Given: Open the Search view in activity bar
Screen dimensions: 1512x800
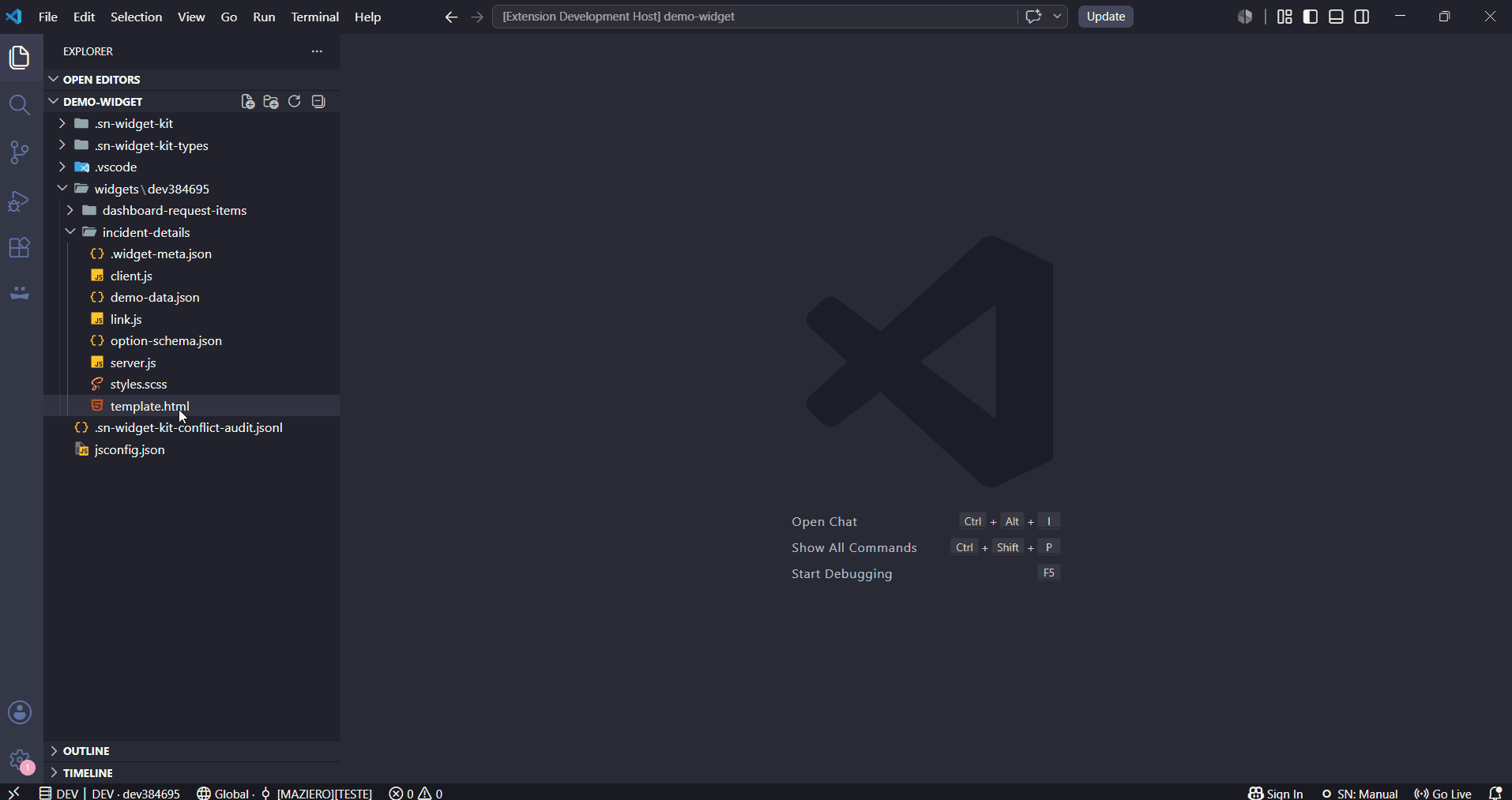Looking at the screenshot, I should click(20, 105).
